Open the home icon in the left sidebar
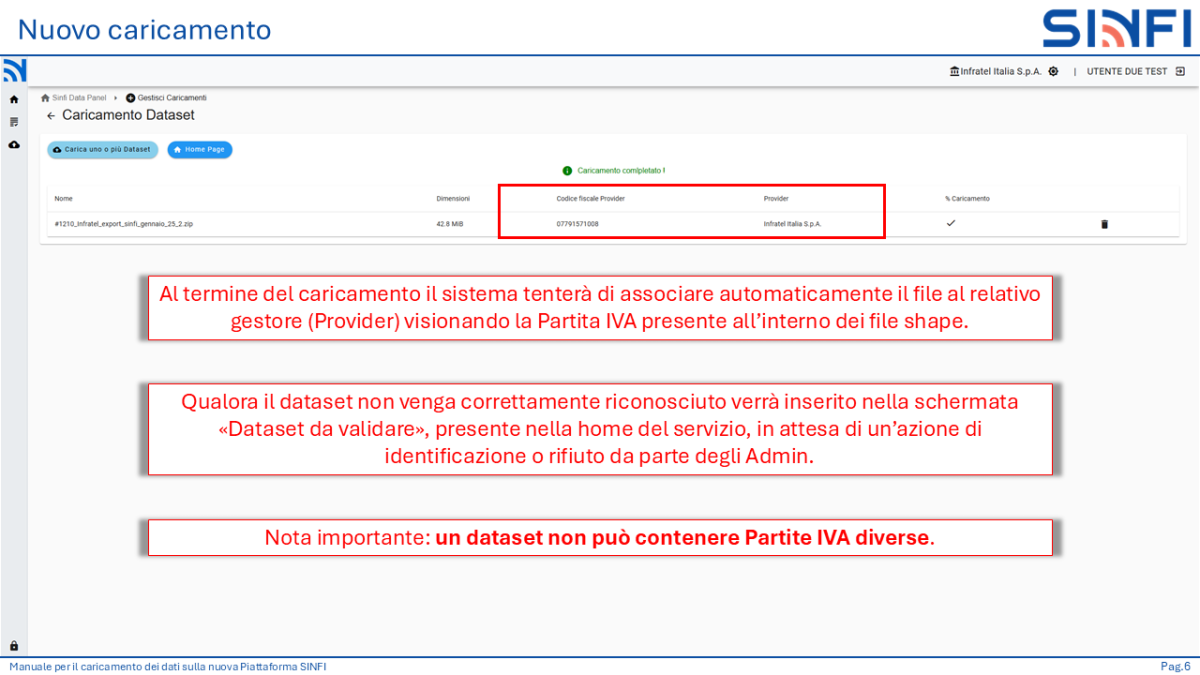The height and width of the screenshot is (675, 1200). 13,99
